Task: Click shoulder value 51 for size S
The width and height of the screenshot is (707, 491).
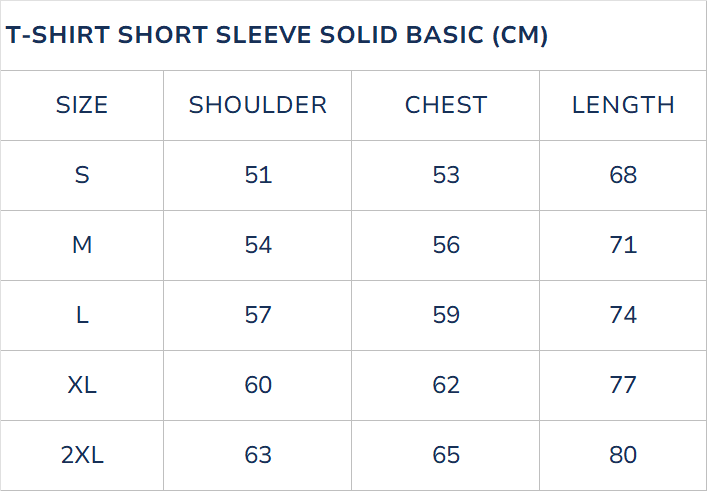Action: (x=258, y=175)
